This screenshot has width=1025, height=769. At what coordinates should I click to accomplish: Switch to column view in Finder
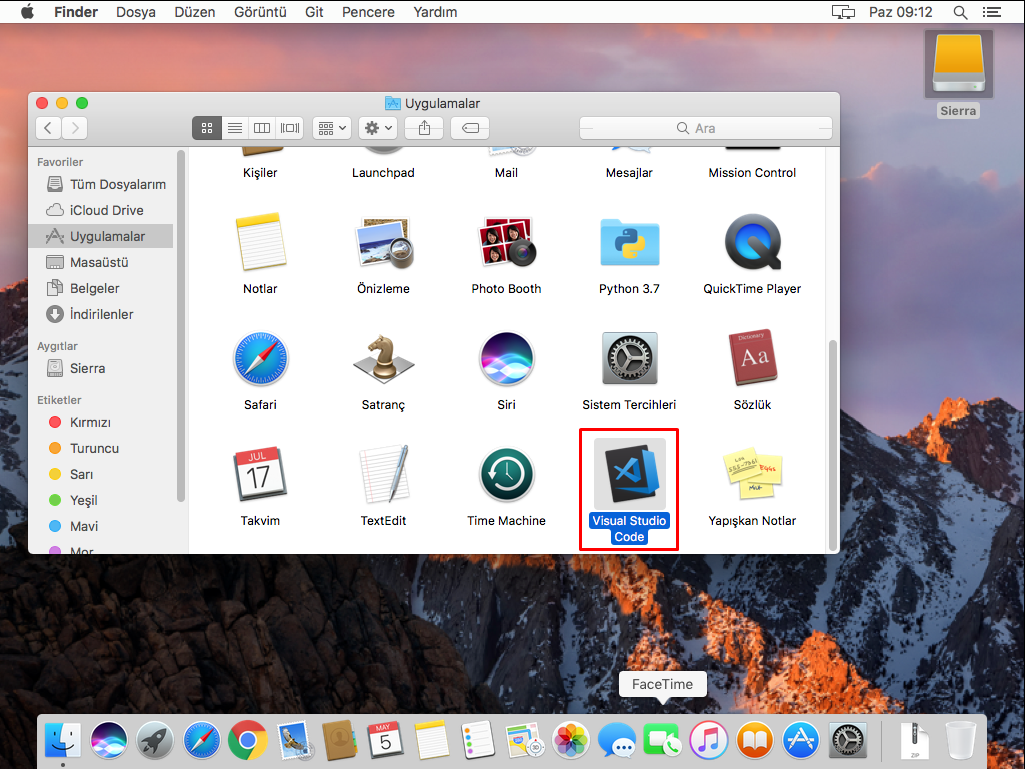coord(261,127)
